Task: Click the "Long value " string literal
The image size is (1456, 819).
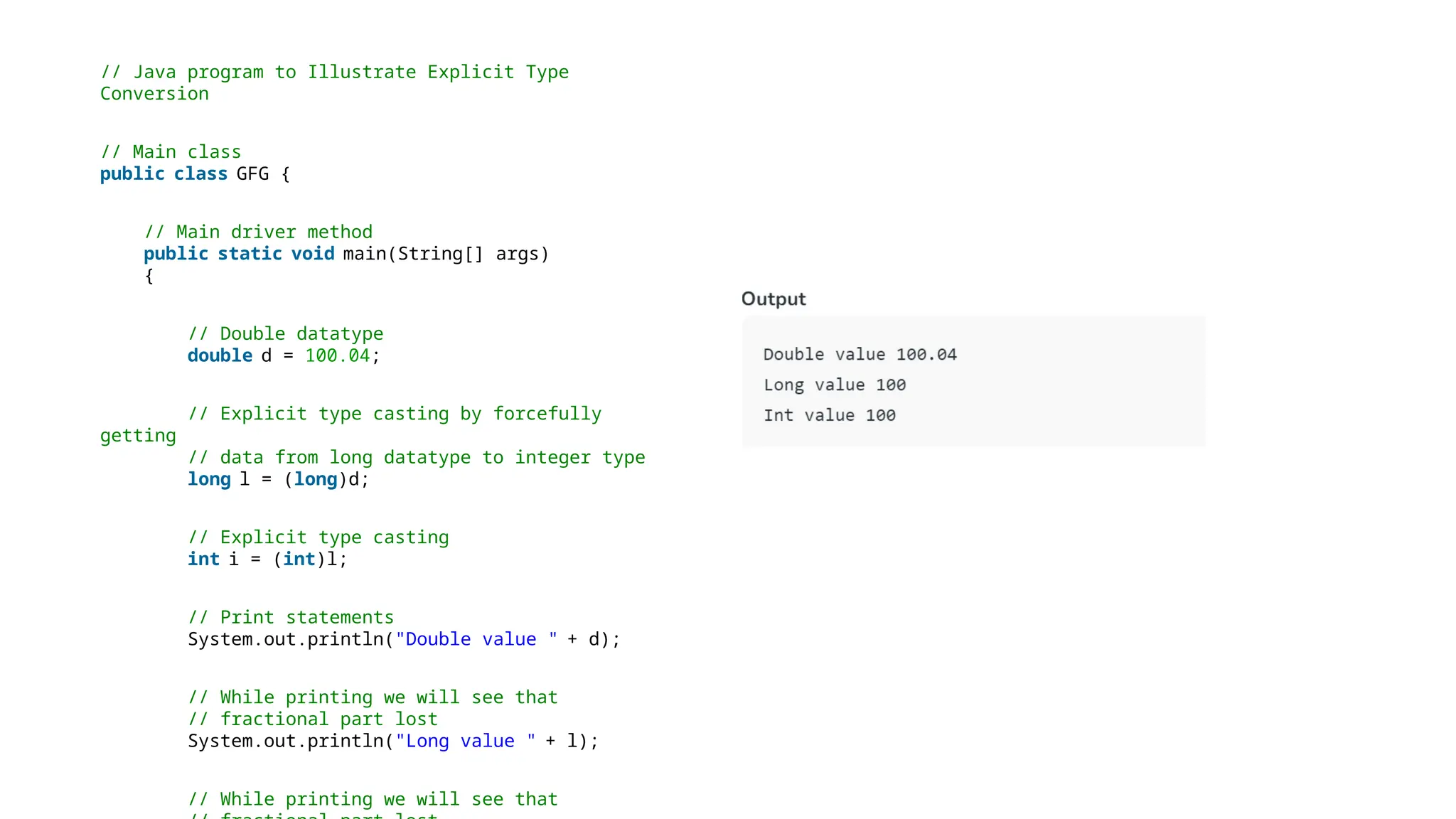Action: click(465, 741)
